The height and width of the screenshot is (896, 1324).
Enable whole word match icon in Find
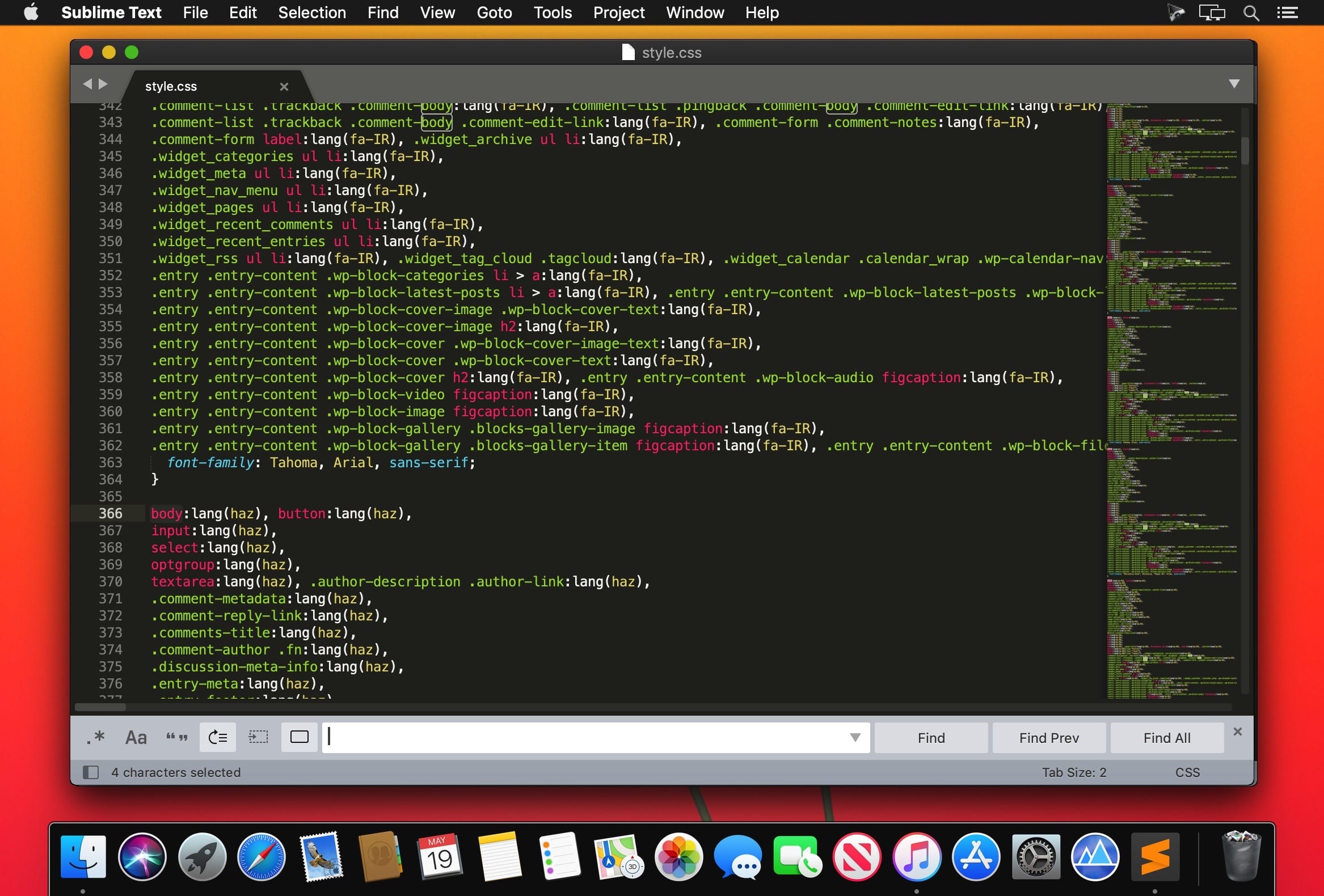pyautogui.click(x=176, y=737)
